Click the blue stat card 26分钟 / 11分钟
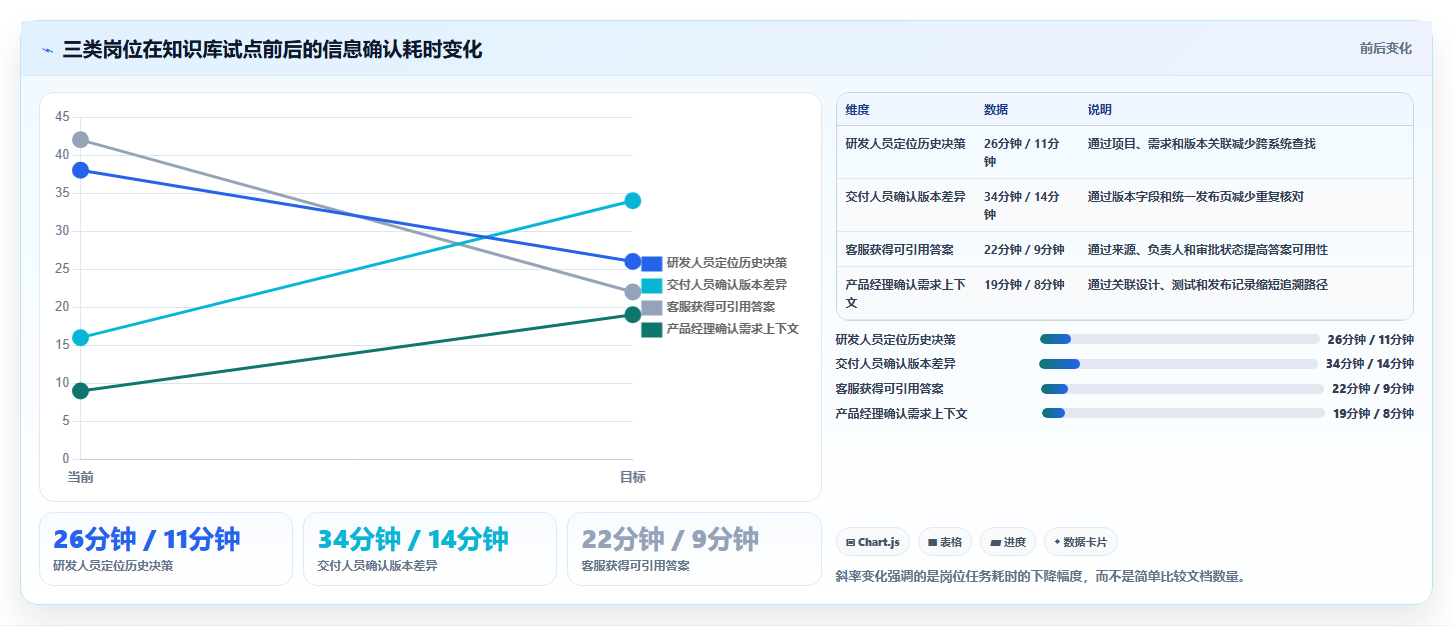This screenshot has width=1453, height=626. coord(166,549)
